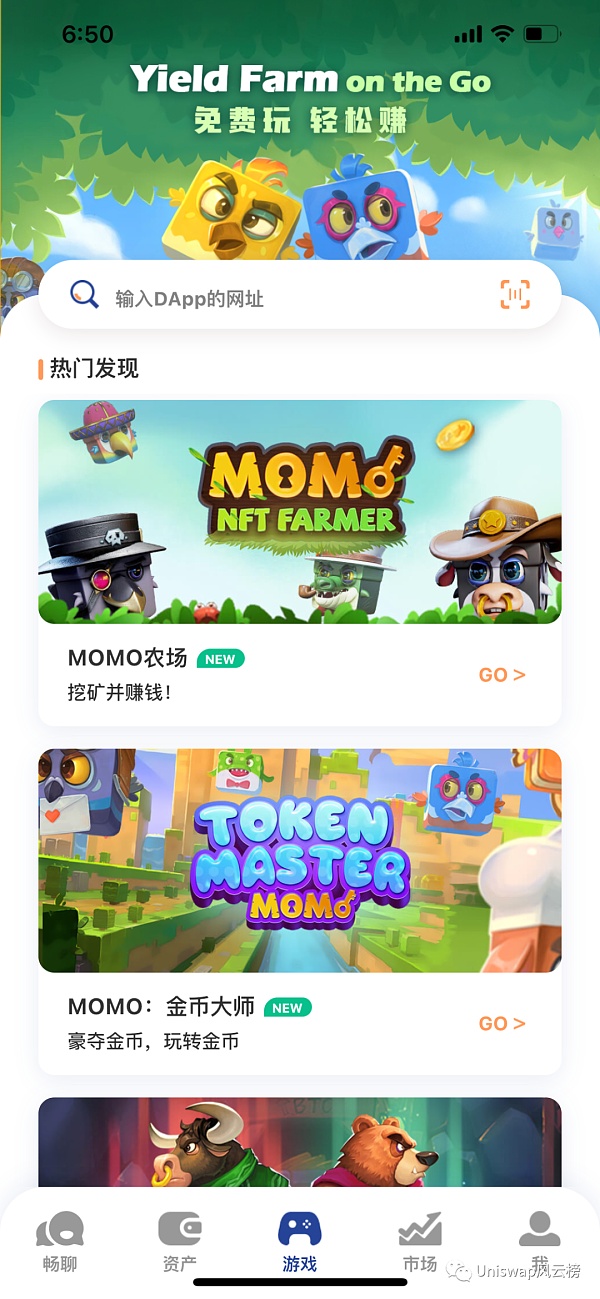This screenshot has width=600, height=1299.
Task: Tap the 挖矿并赚钱! description text
Action: point(119,692)
